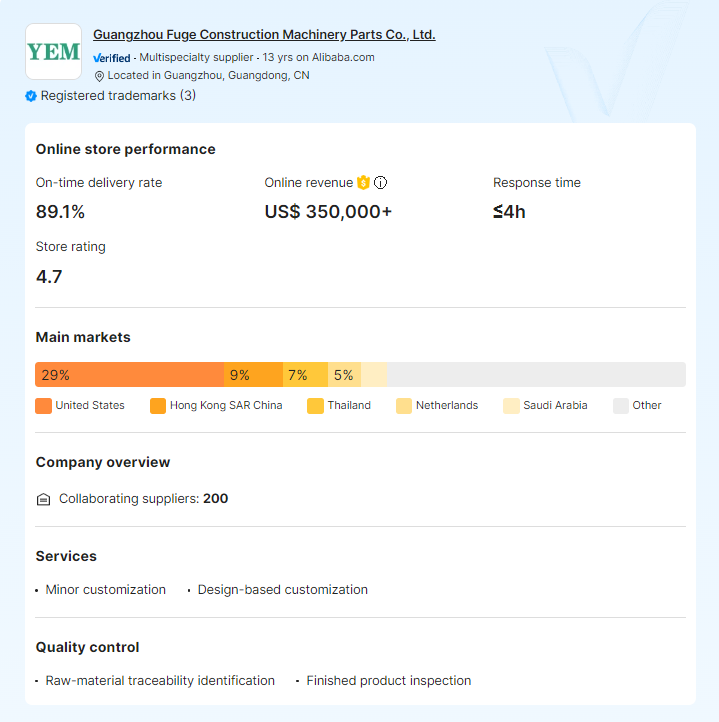The width and height of the screenshot is (719, 722).
Task: Click the blue registered trademarks checkmark icon
Action: pyautogui.click(x=31, y=96)
